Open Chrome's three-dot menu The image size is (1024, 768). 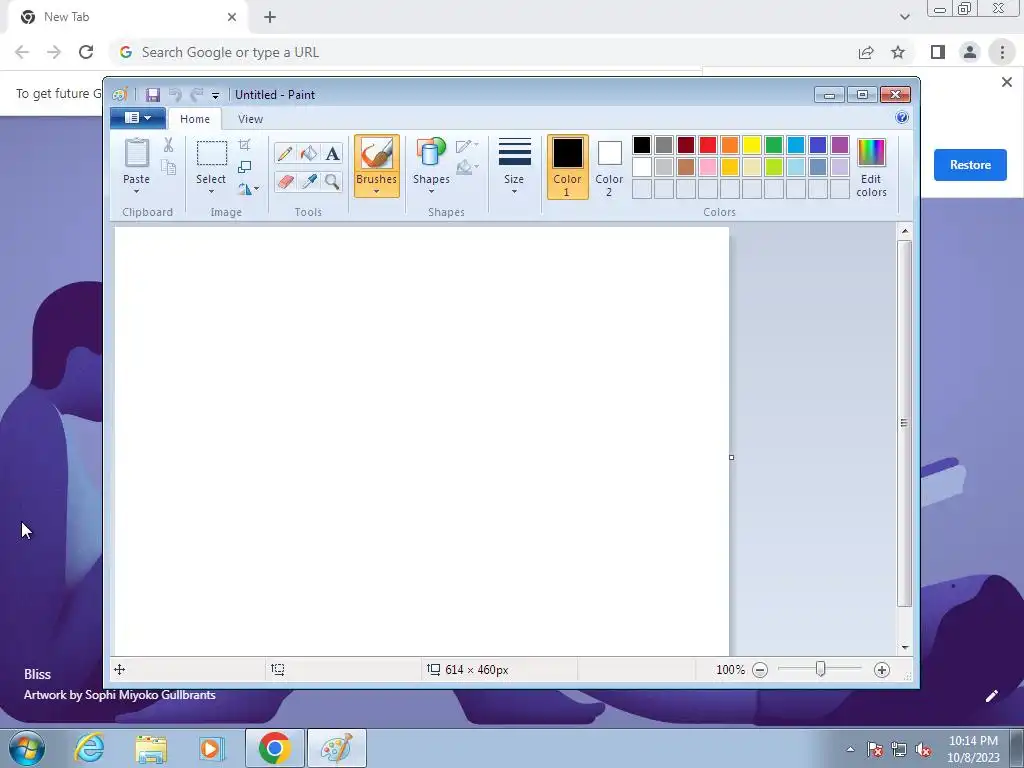click(1002, 52)
